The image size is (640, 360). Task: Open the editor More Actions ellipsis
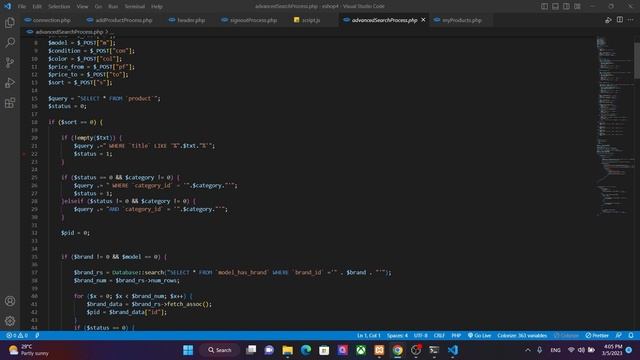631,20
